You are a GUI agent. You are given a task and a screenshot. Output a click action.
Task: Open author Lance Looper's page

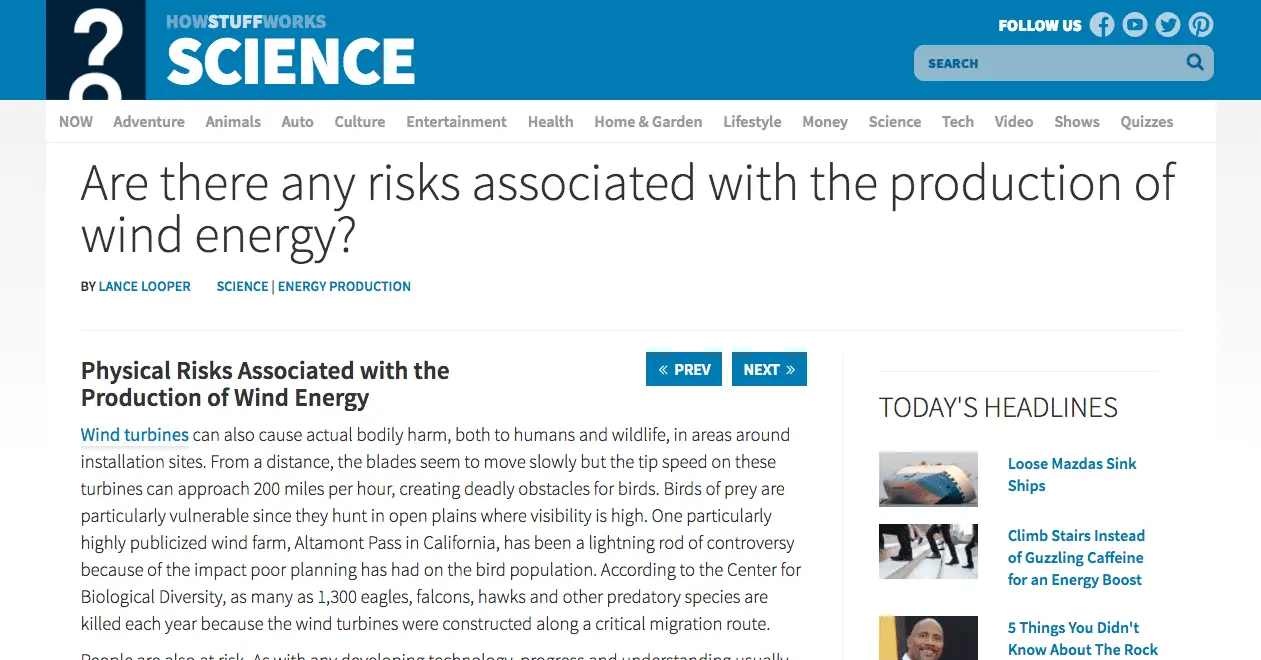point(144,286)
